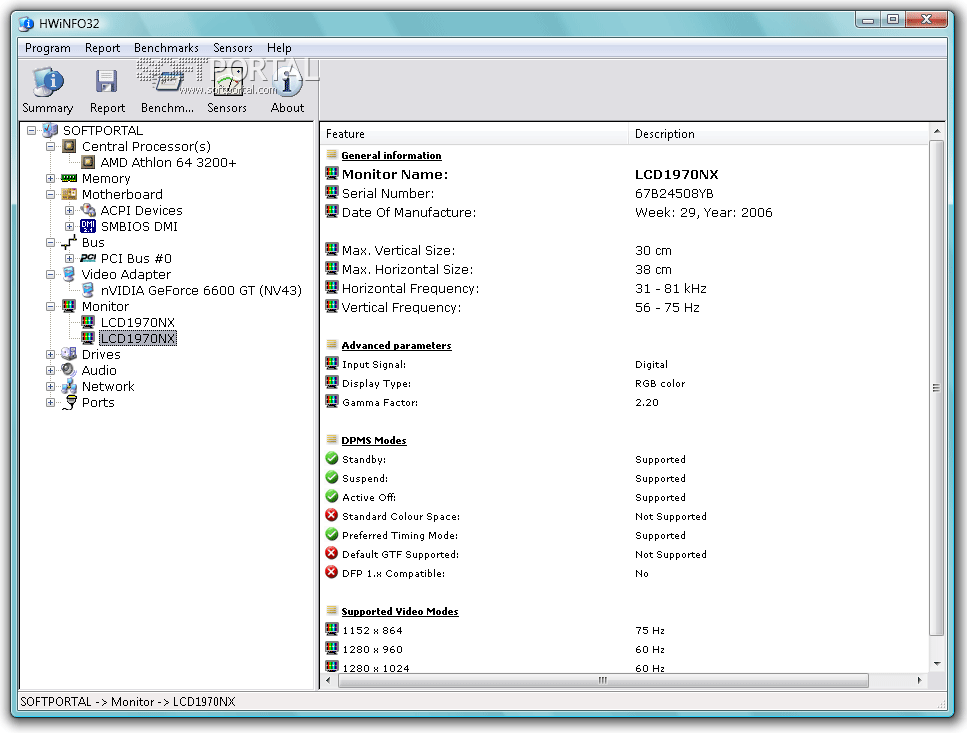The image size is (967, 733).
Task: Select the highlighted second LCD1970NX entry
Action: click(x=138, y=338)
